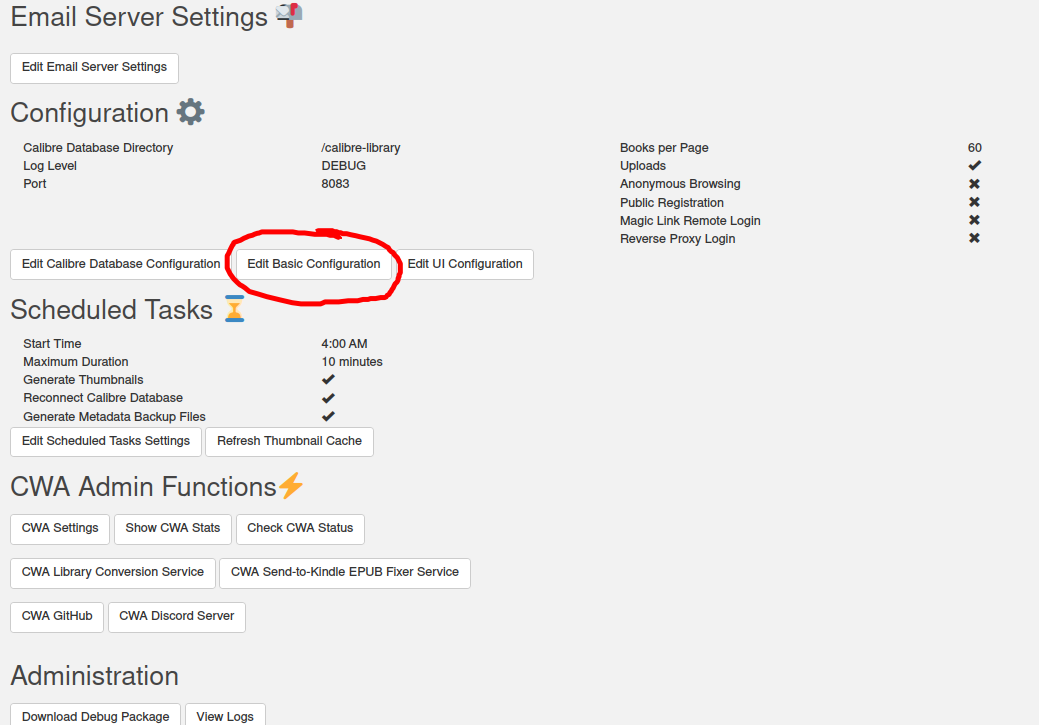Screen dimensions: 1039x725
Task: Click the cross icon for Reverse Proxy Login
Action: (974, 238)
